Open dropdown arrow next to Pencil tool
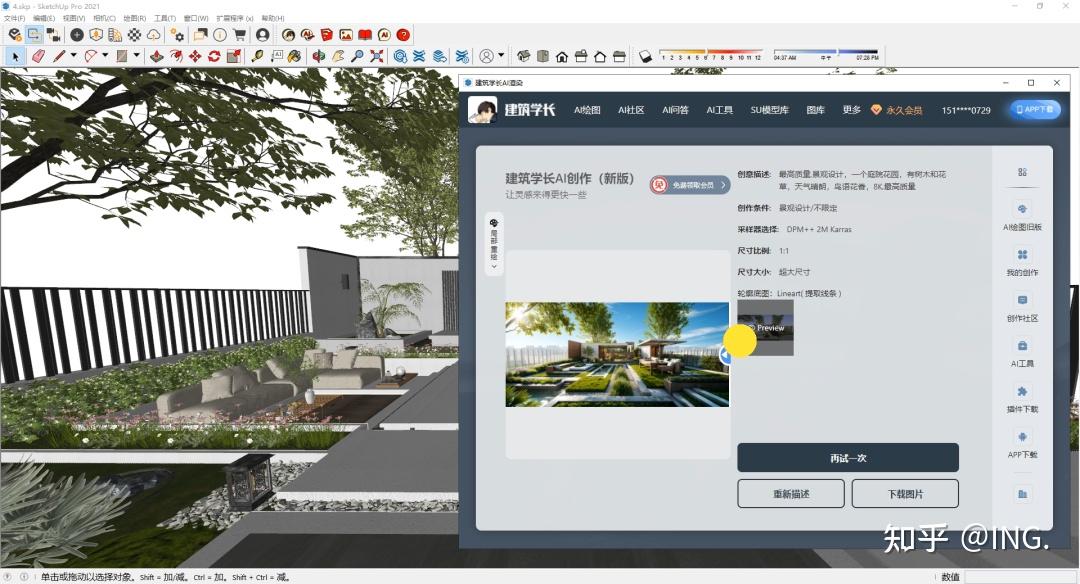This screenshot has height=584, width=1080. pyautogui.click(x=73, y=55)
